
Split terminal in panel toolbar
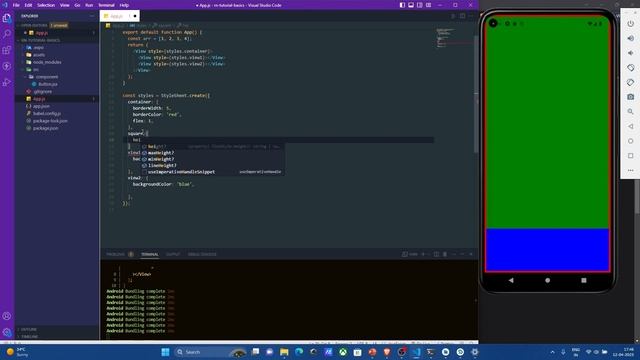coord(436,254)
